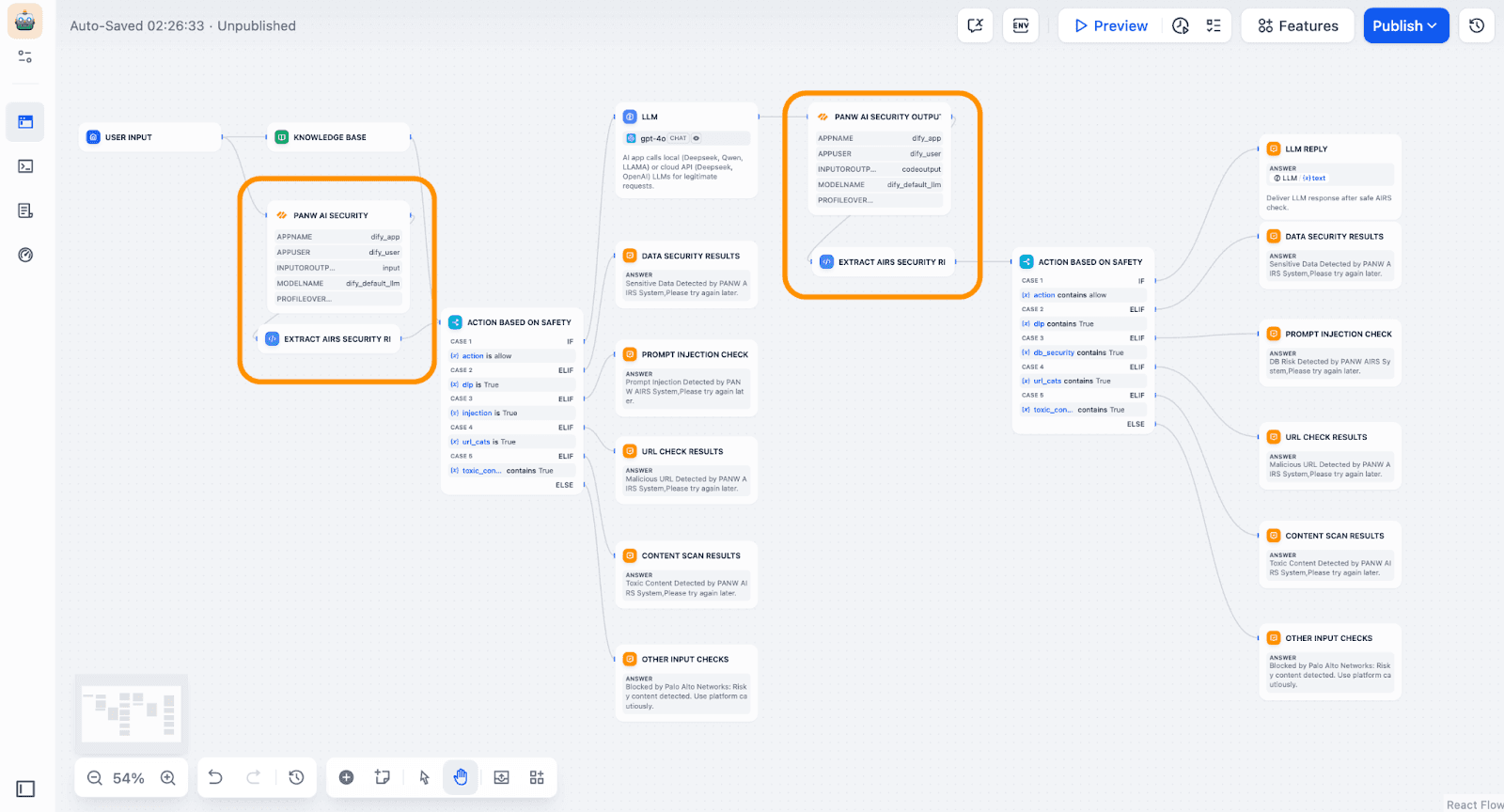Click the zoom in magnifier
Screen dimensions: 1504x812
coord(168,777)
